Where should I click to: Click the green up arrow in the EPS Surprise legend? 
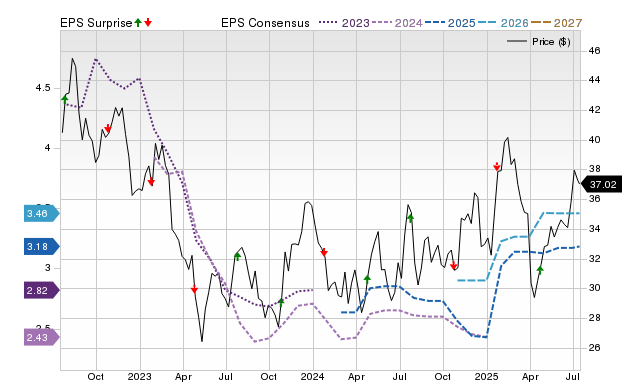click(138, 23)
